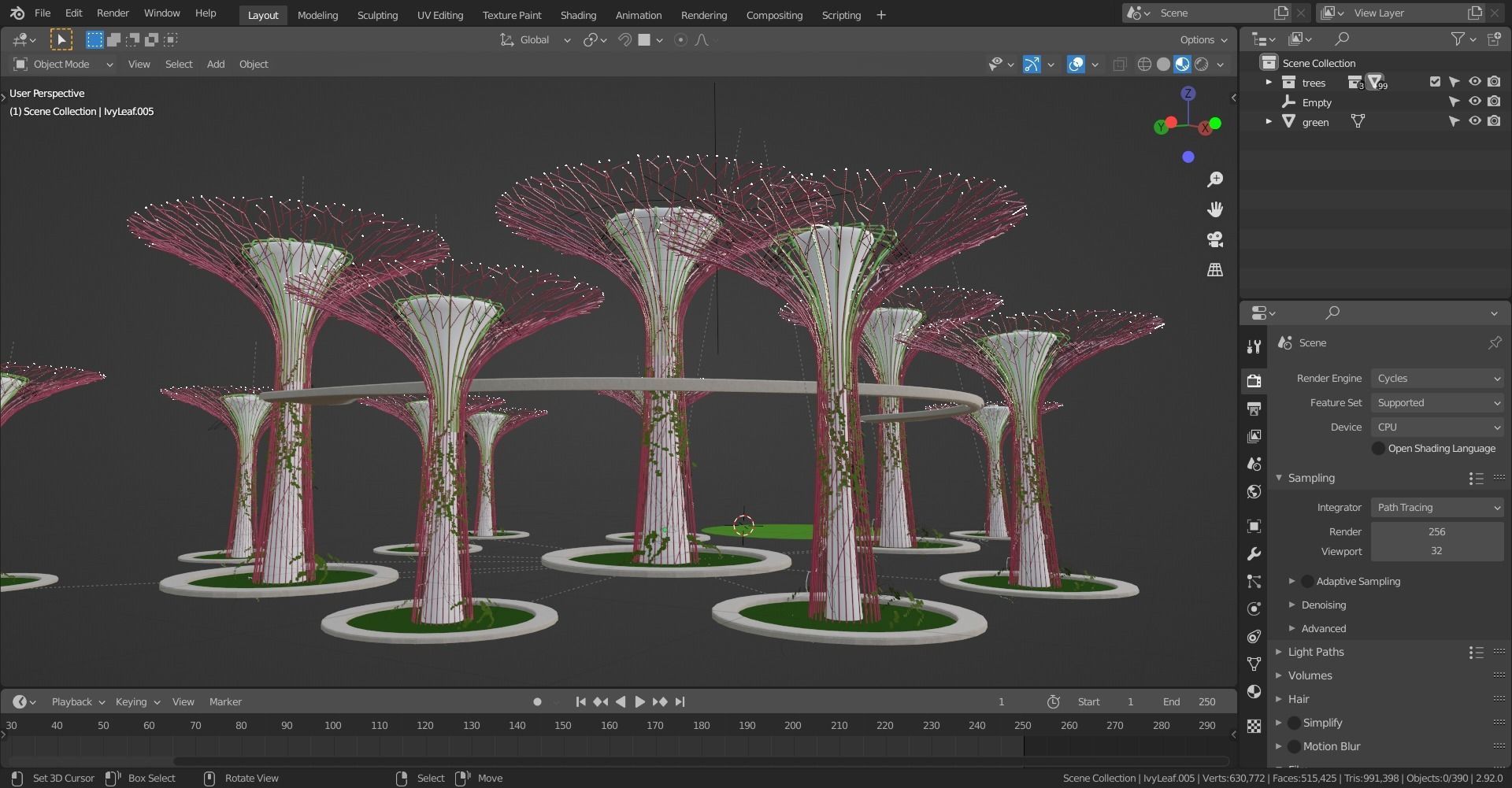Open the Tool properties tab icon
1512x788 pixels.
(x=1254, y=346)
